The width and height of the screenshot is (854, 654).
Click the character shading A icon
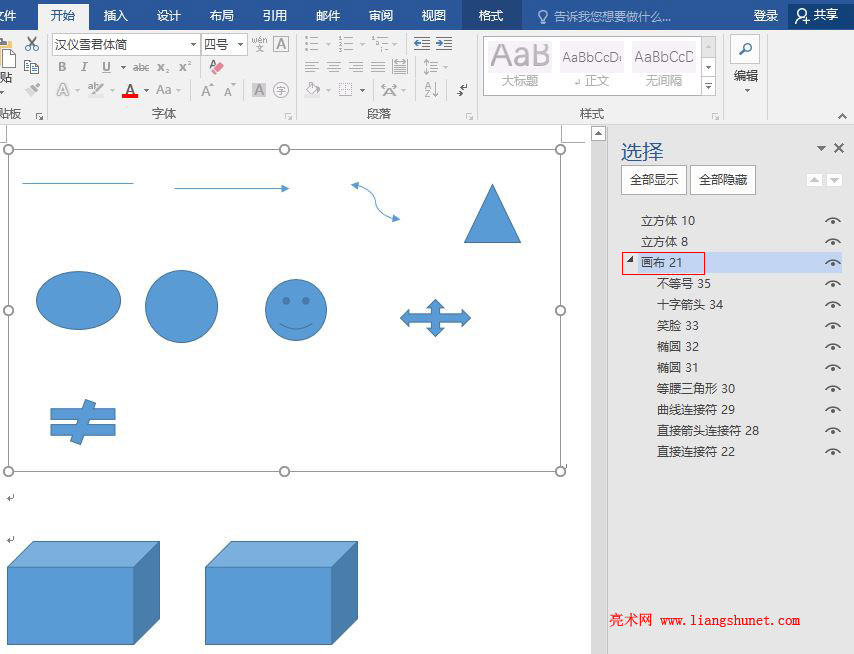[x=259, y=90]
